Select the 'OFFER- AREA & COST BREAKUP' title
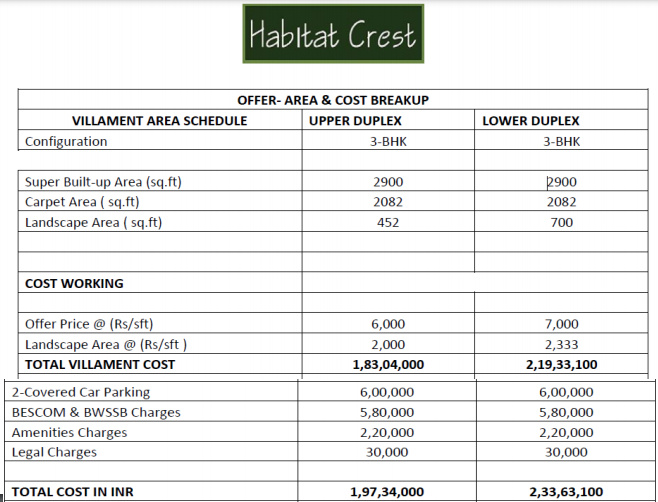This screenshot has width=658, height=502. [333, 100]
